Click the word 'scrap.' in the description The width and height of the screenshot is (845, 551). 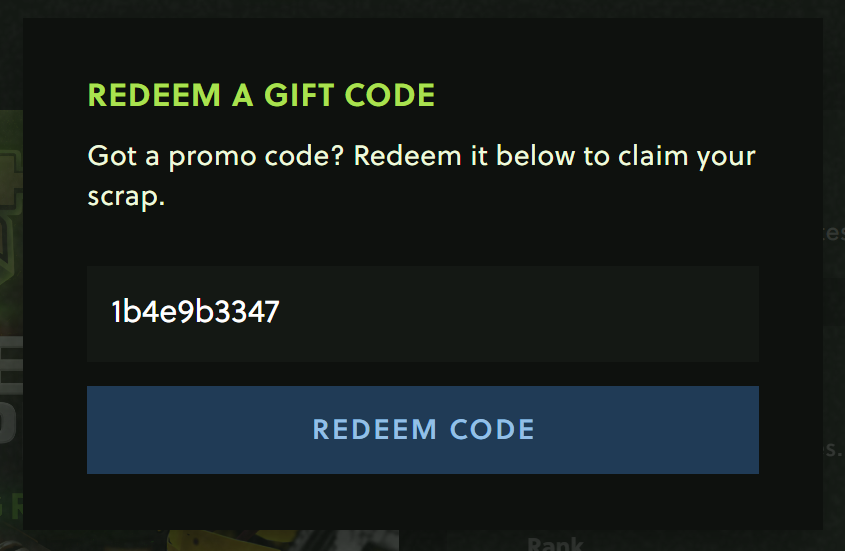[x=126, y=197]
